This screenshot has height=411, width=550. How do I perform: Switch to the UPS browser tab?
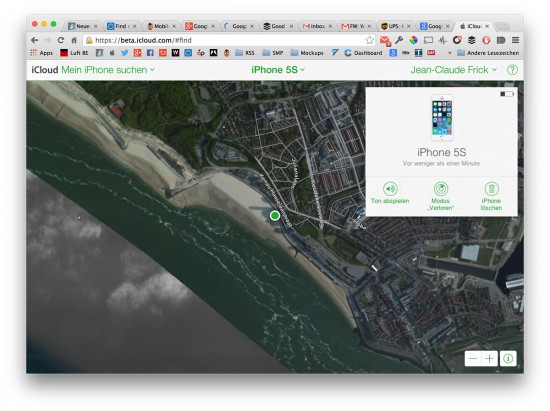[x=395, y=26]
